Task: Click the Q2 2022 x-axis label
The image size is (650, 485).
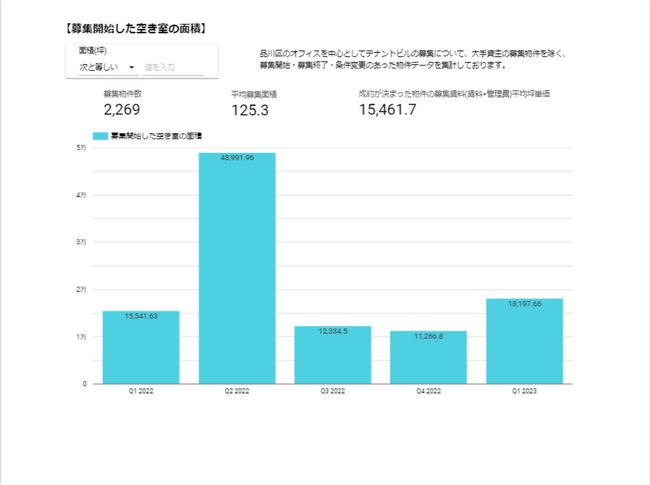Action: click(x=237, y=392)
